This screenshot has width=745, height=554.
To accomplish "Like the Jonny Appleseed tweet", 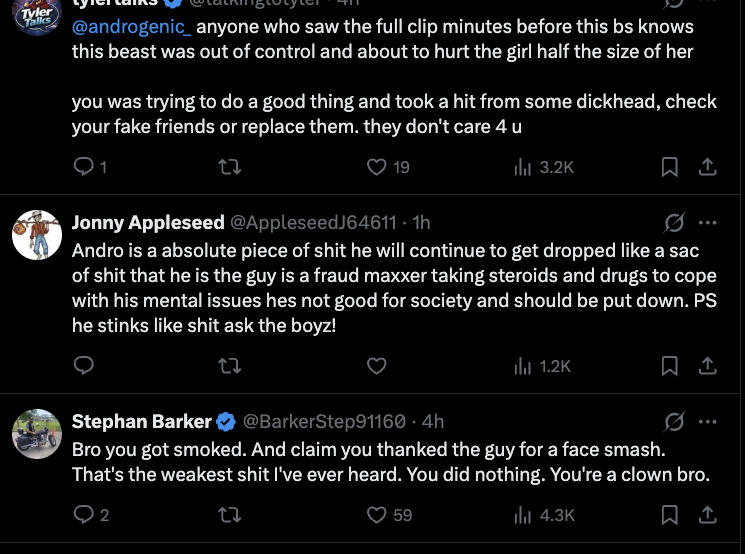I will click(377, 366).
